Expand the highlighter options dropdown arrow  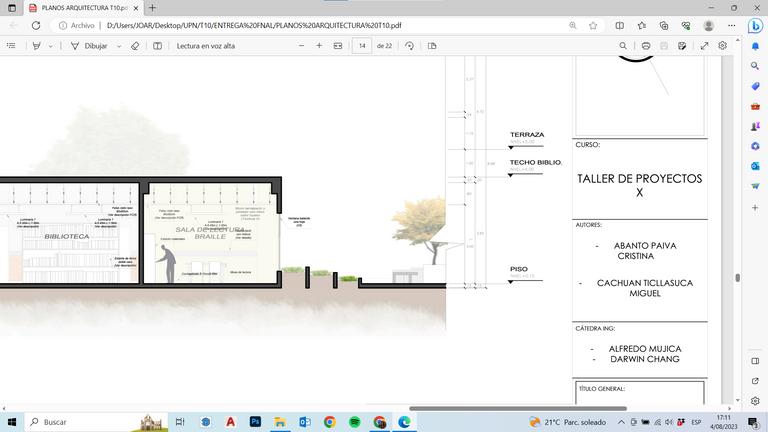[51, 46]
